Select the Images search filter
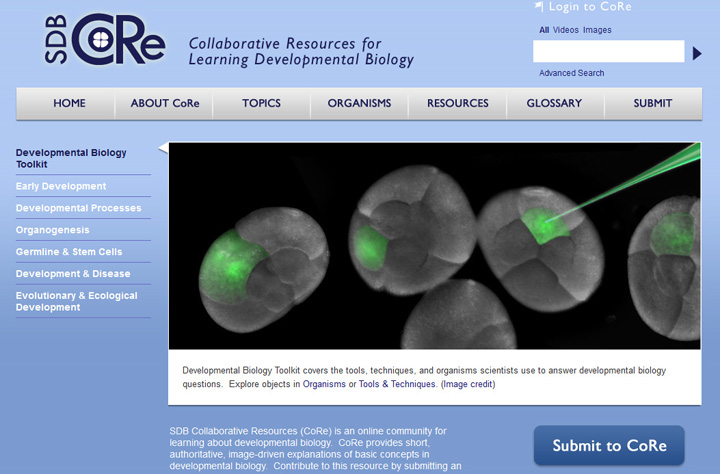 [x=597, y=30]
